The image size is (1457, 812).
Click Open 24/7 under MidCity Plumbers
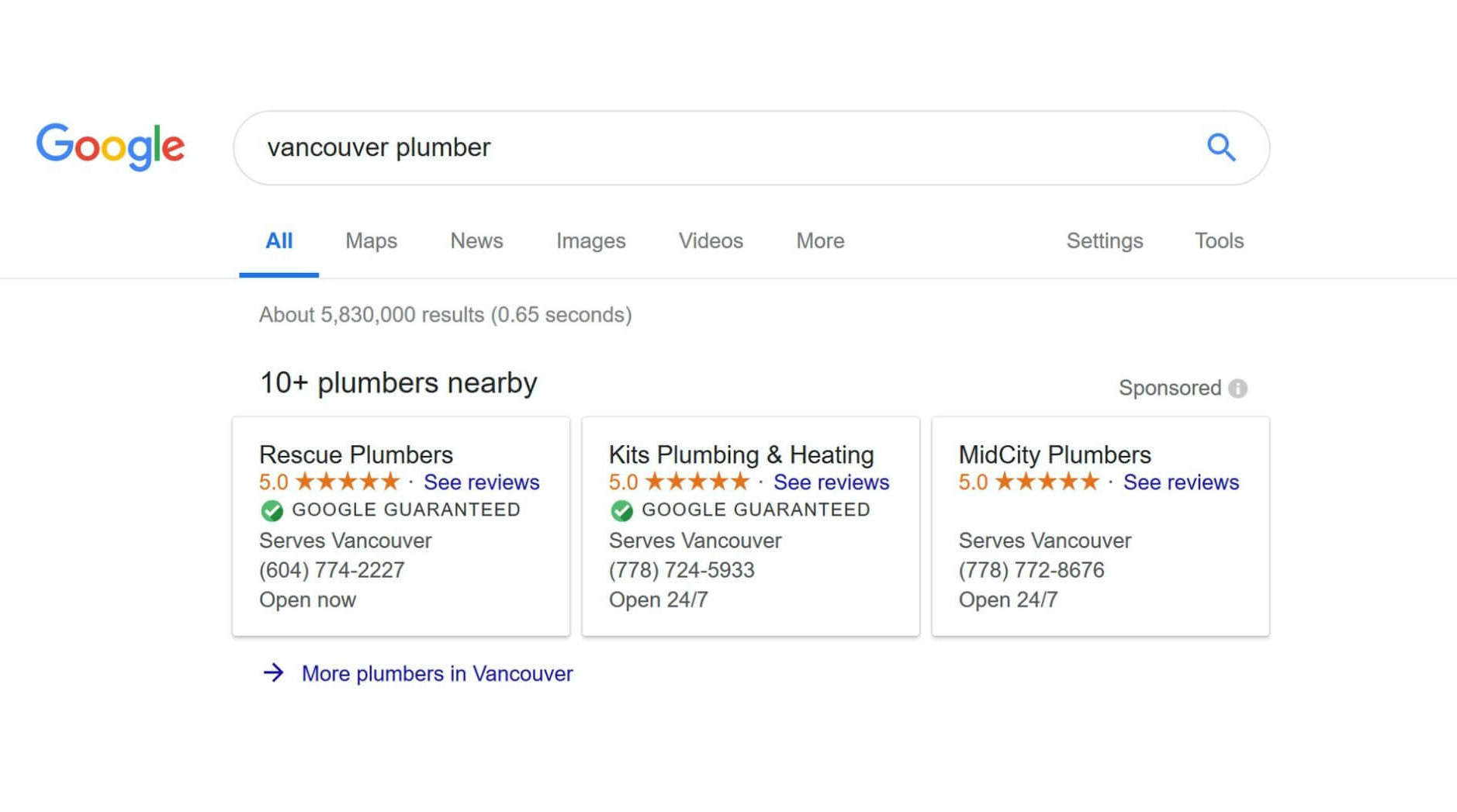[1008, 600]
